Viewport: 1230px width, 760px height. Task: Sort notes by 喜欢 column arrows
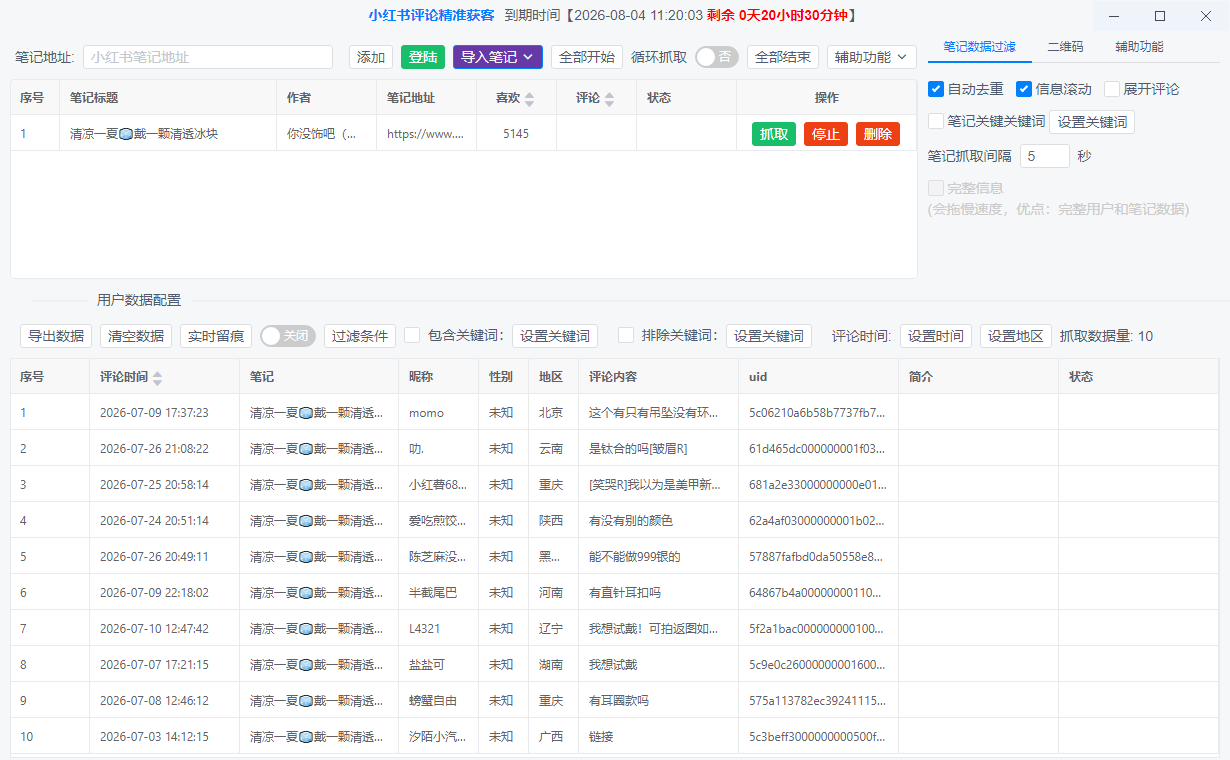pos(530,98)
